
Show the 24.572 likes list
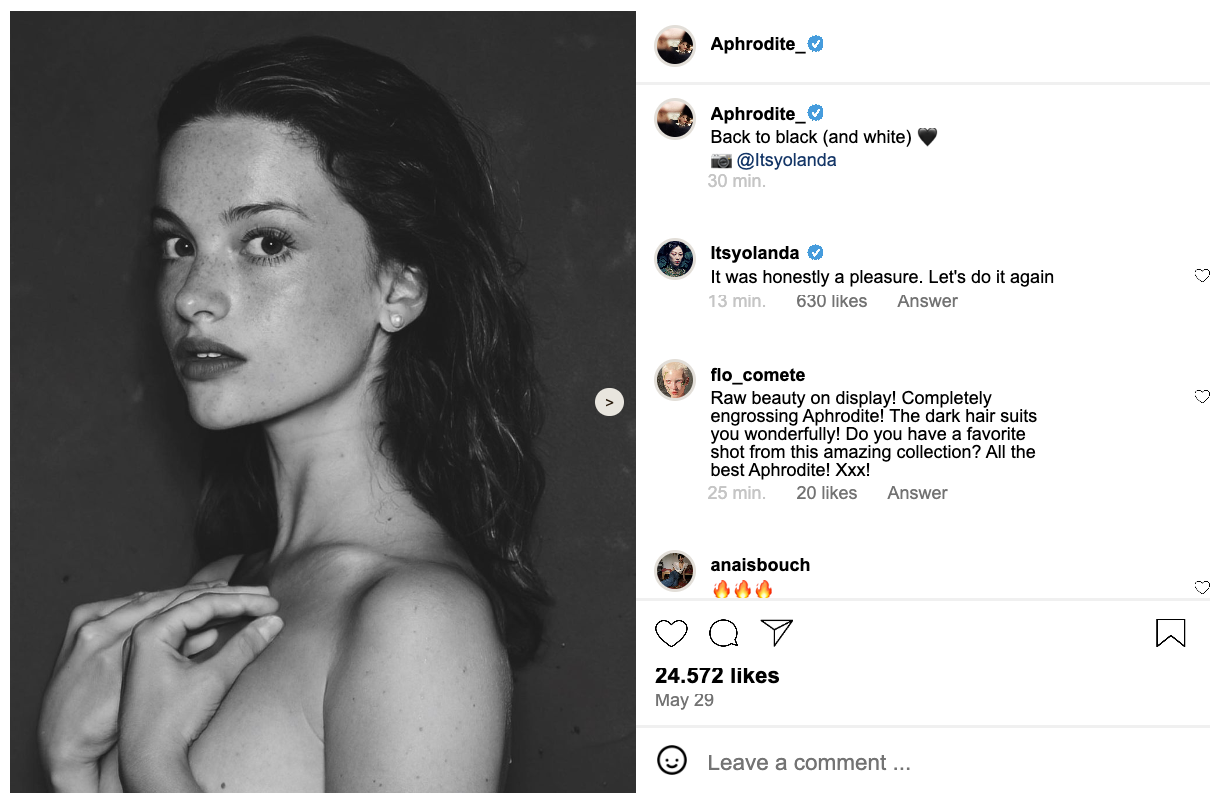pos(717,676)
